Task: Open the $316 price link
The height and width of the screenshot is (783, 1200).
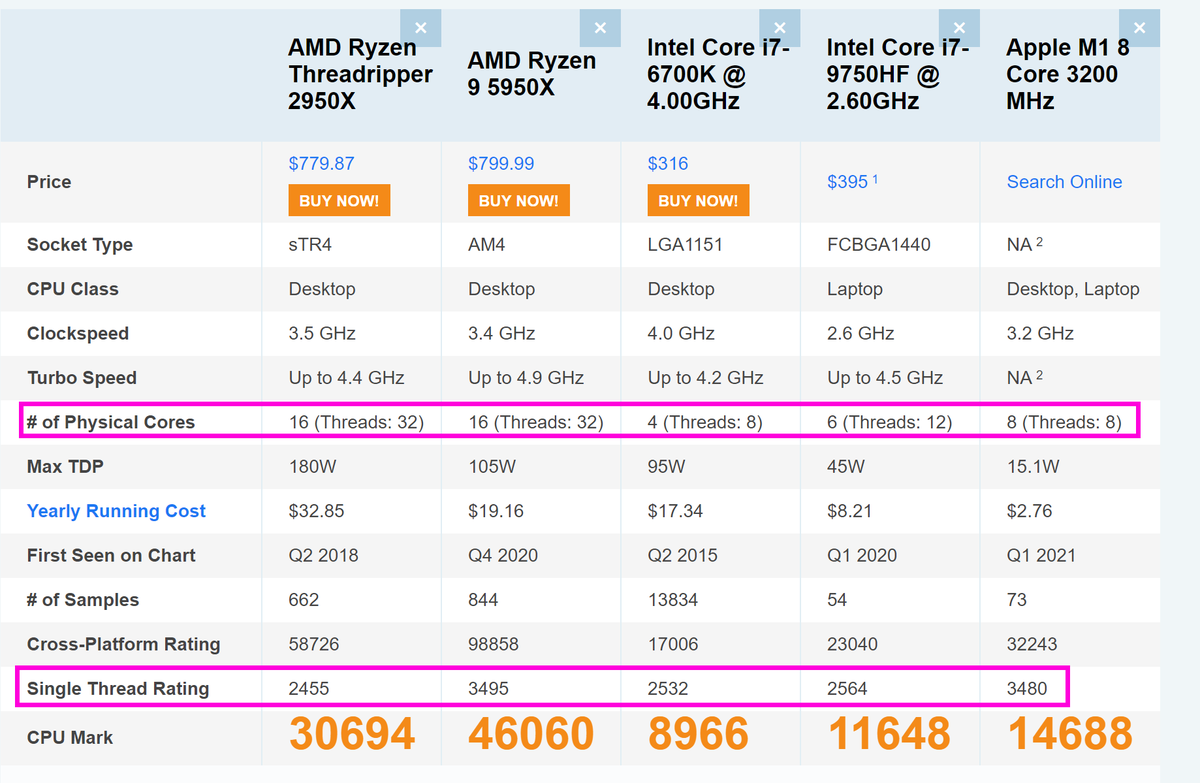Action: tap(668, 163)
